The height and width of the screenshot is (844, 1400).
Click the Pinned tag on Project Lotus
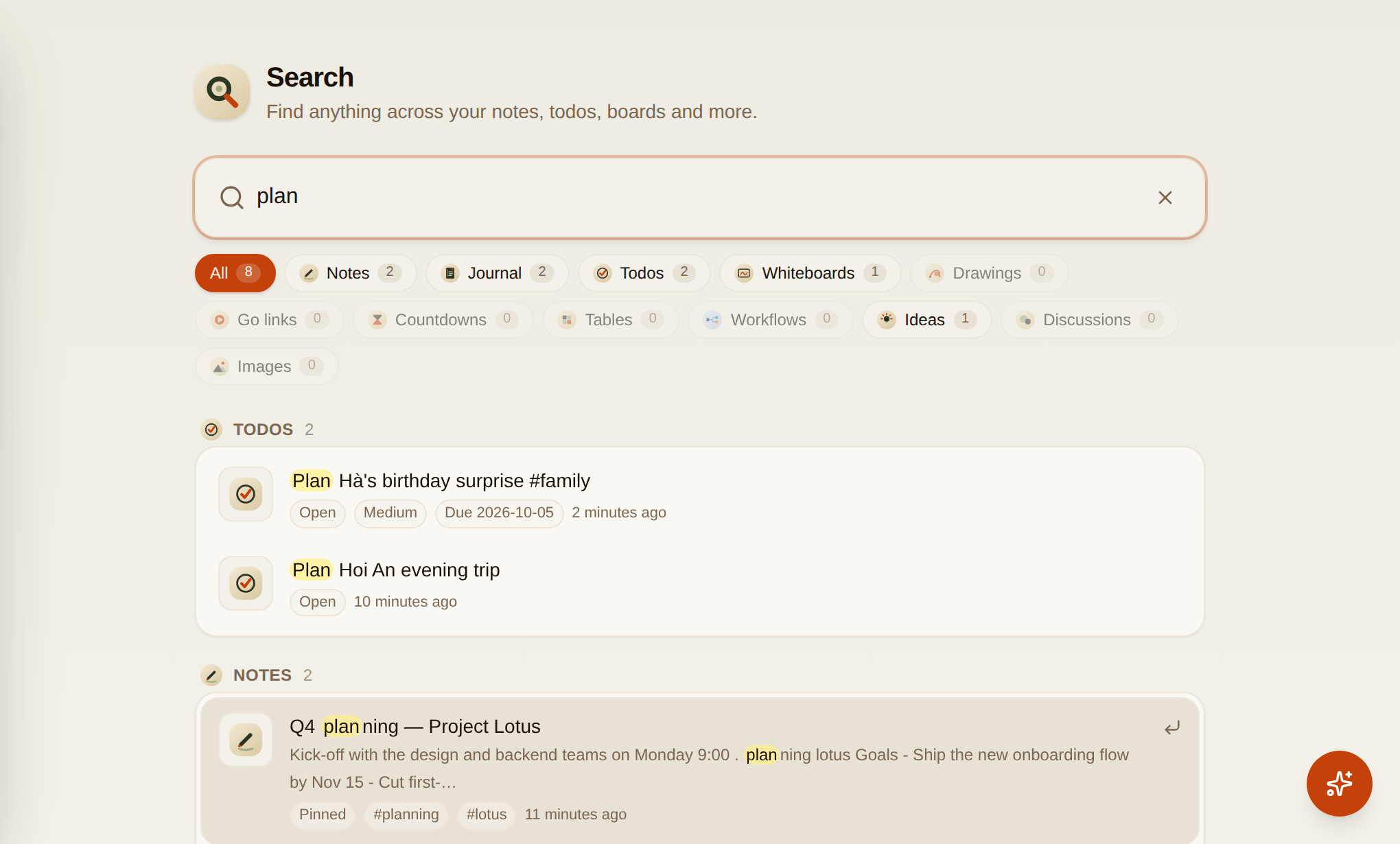(x=322, y=815)
